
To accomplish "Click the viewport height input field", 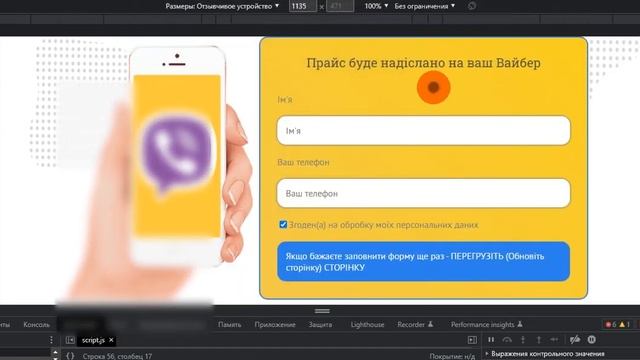I will tap(340, 6).
